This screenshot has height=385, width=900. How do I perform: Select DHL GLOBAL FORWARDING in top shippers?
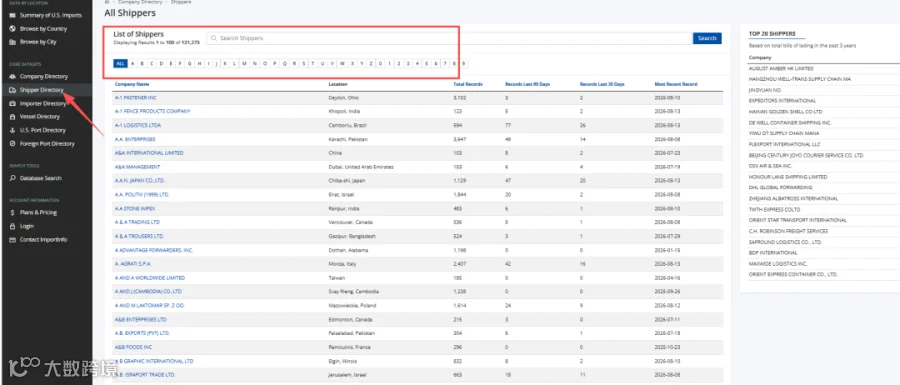781,188
